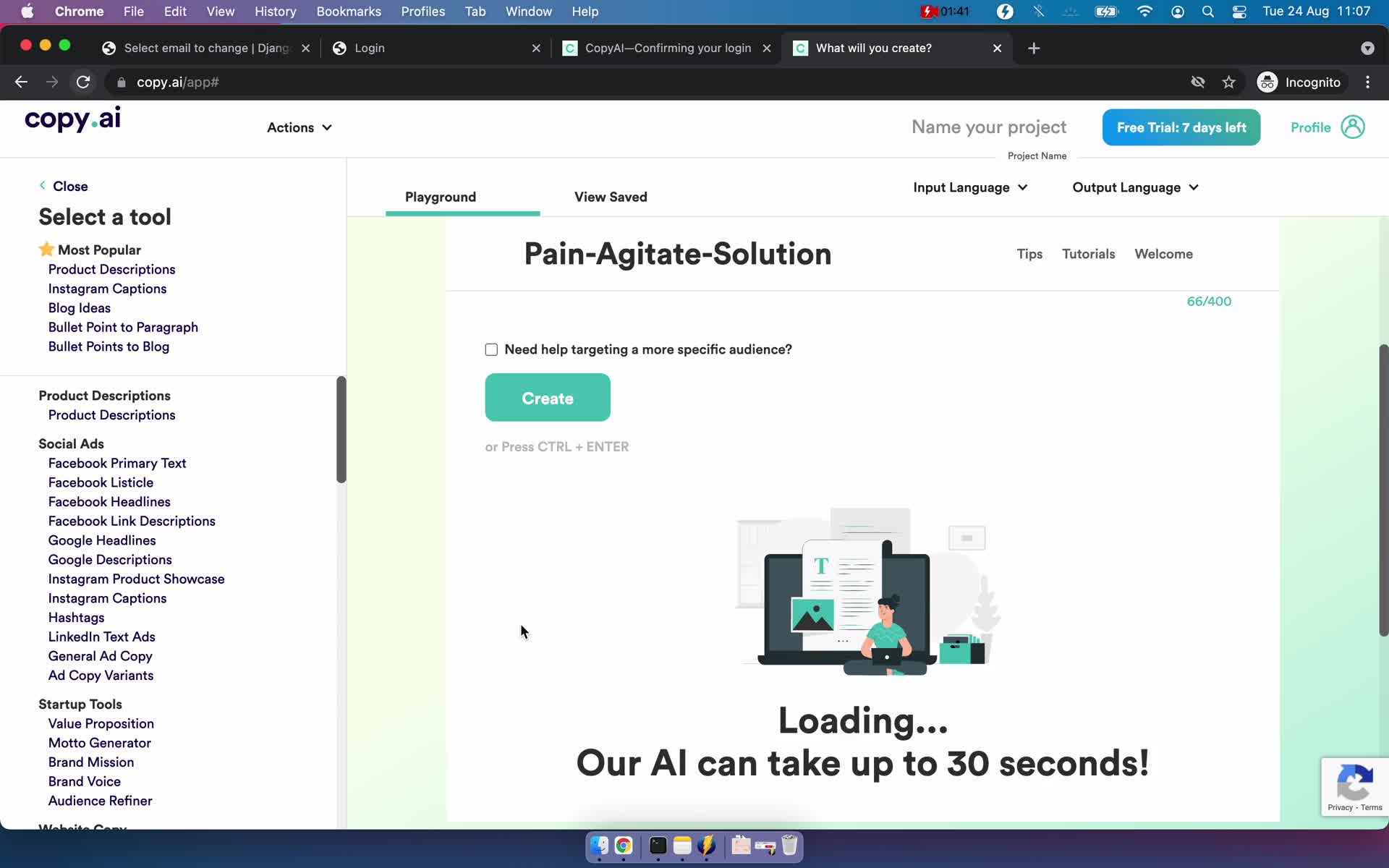Viewport: 1389px width, 868px height.
Task: Select Audience Refiner tool
Action: tap(101, 801)
